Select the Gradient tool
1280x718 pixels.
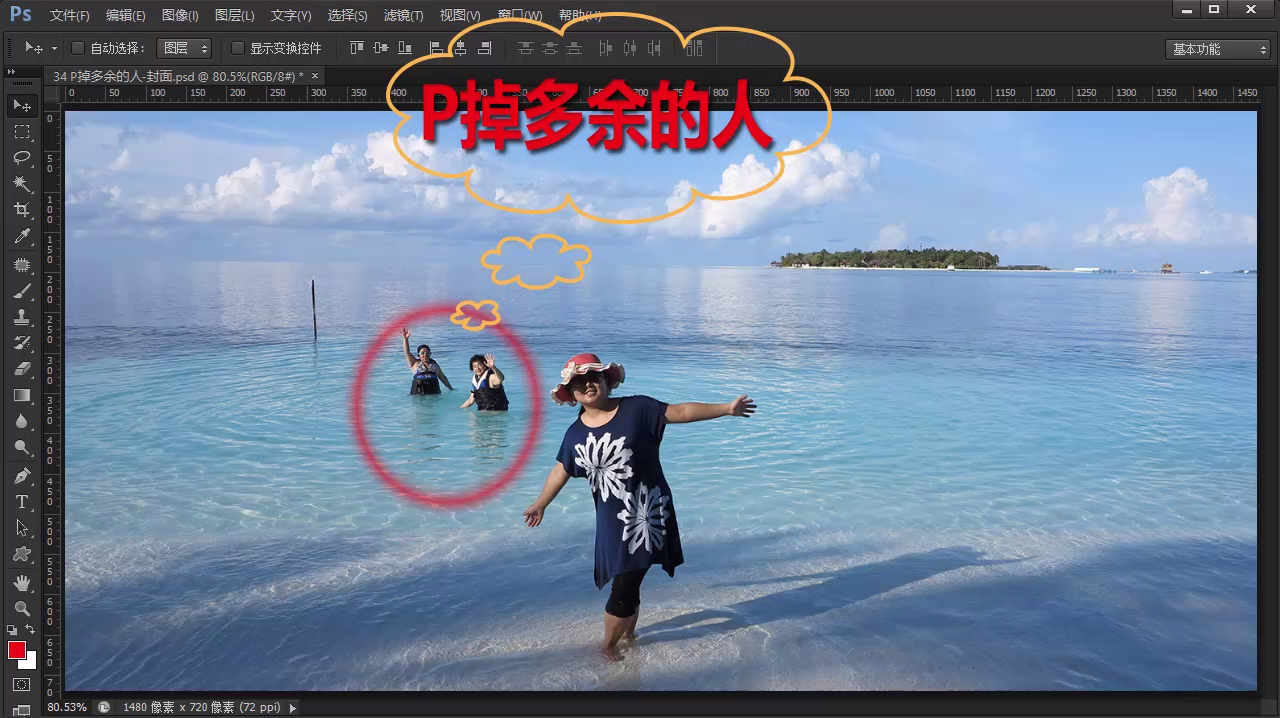point(22,396)
